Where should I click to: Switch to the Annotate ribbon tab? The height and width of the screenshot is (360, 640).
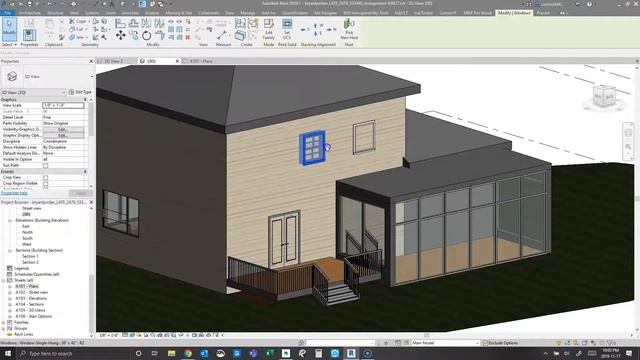point(130,13)
